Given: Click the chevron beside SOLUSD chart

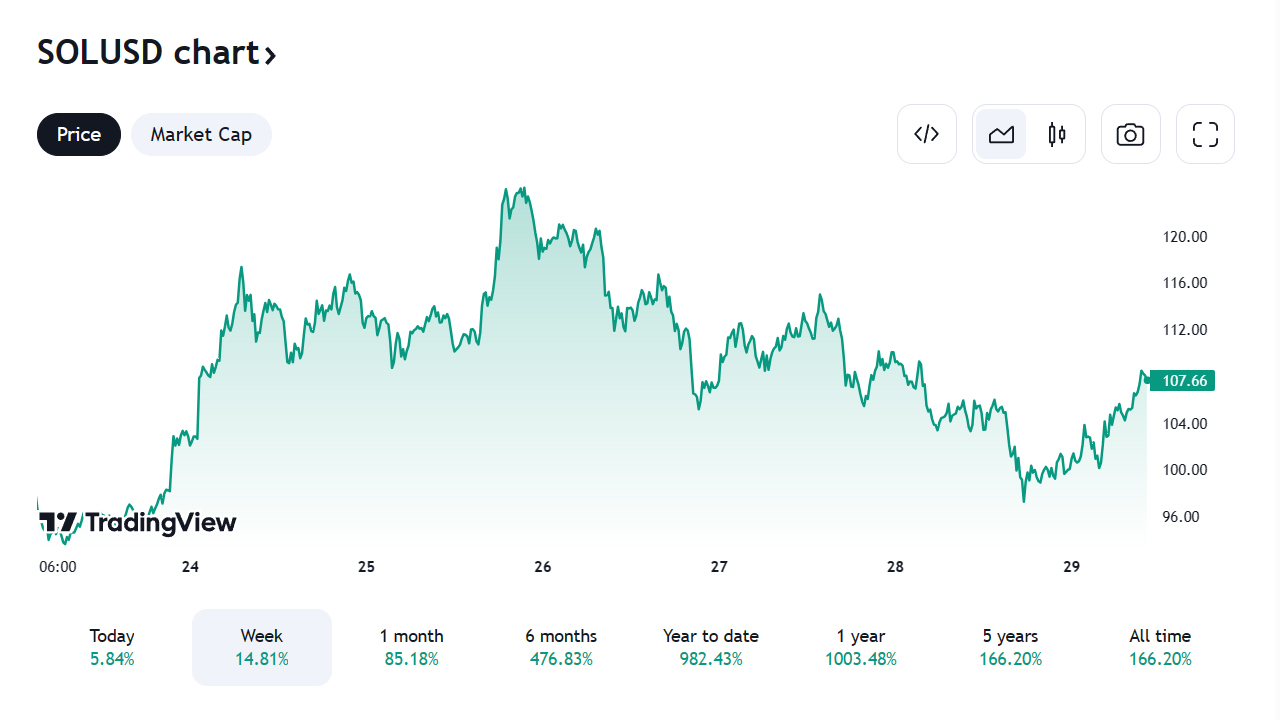Looking at the screenshot, I should 270,54.
